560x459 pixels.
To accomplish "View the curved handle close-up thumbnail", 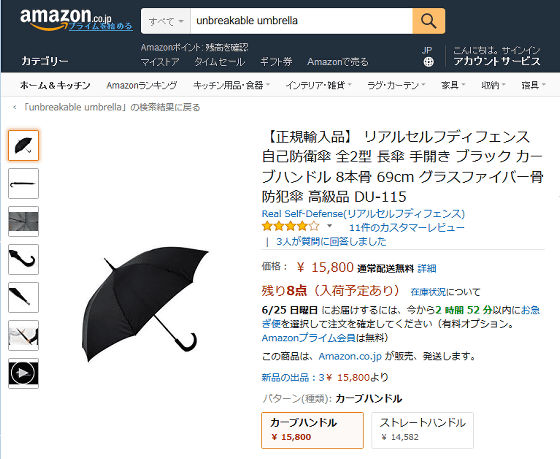I will click(x=24, y=259).
